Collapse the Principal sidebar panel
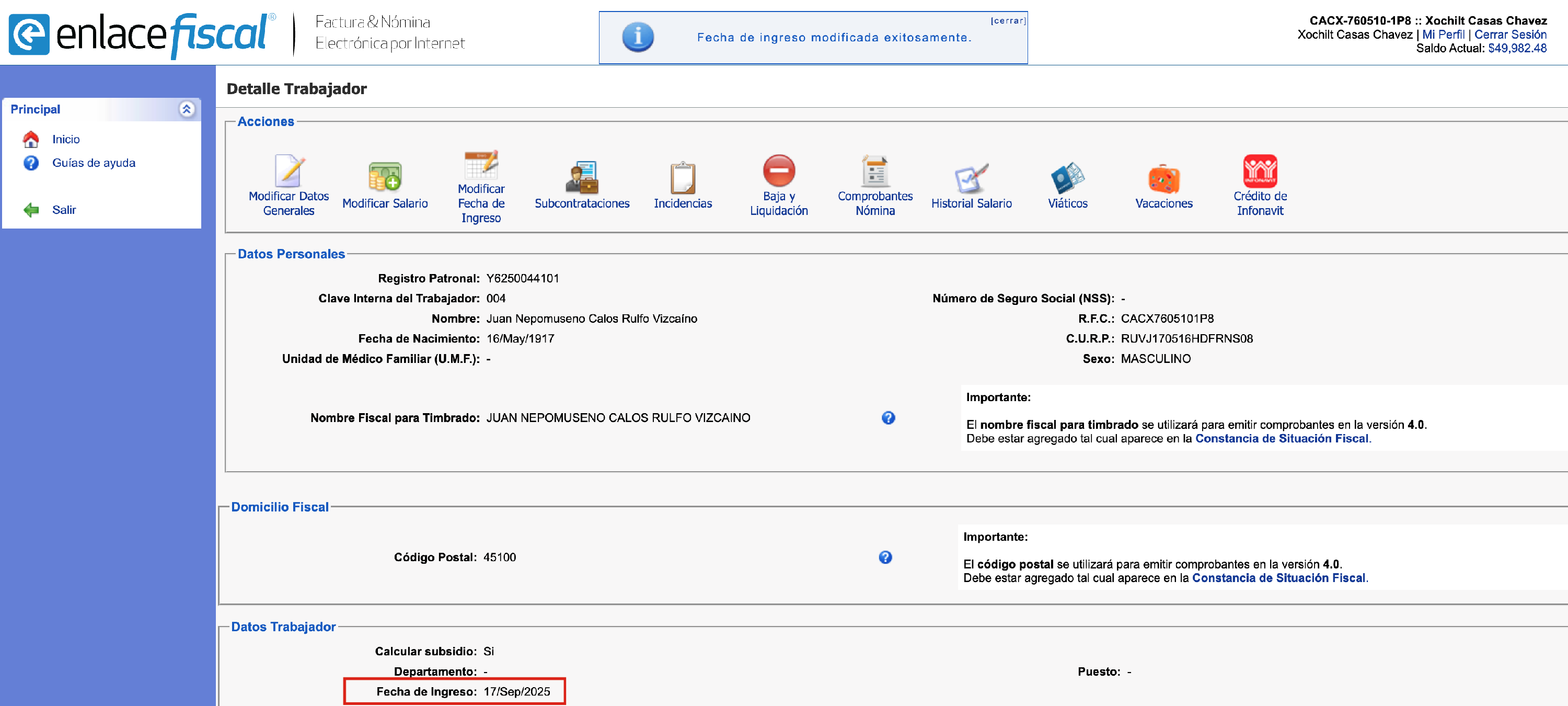Image resolution: width=1568 pixels, height=706 pixels. 186,109
